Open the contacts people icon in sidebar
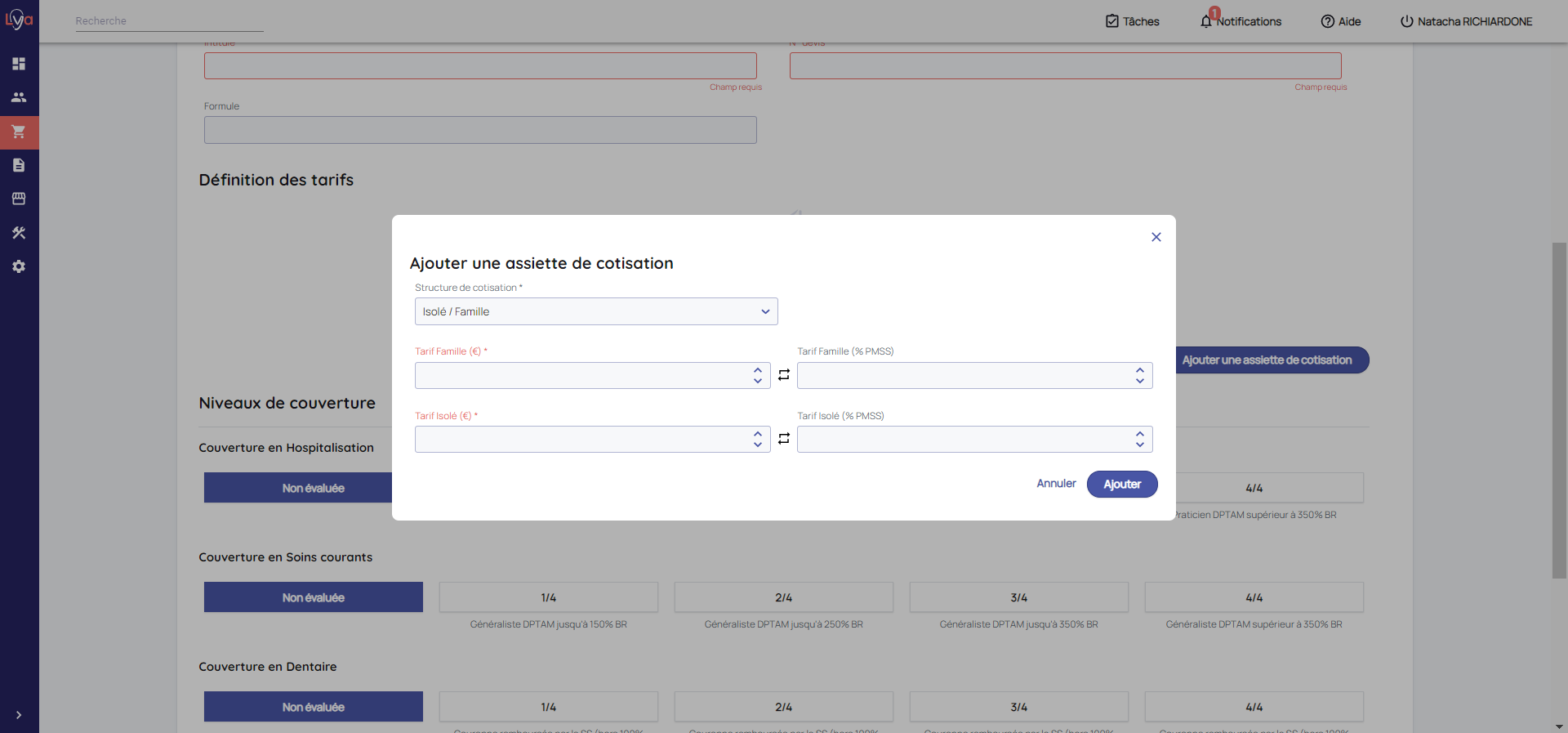This screenshot has height=733, width=1568. click(x=19, y=97)
